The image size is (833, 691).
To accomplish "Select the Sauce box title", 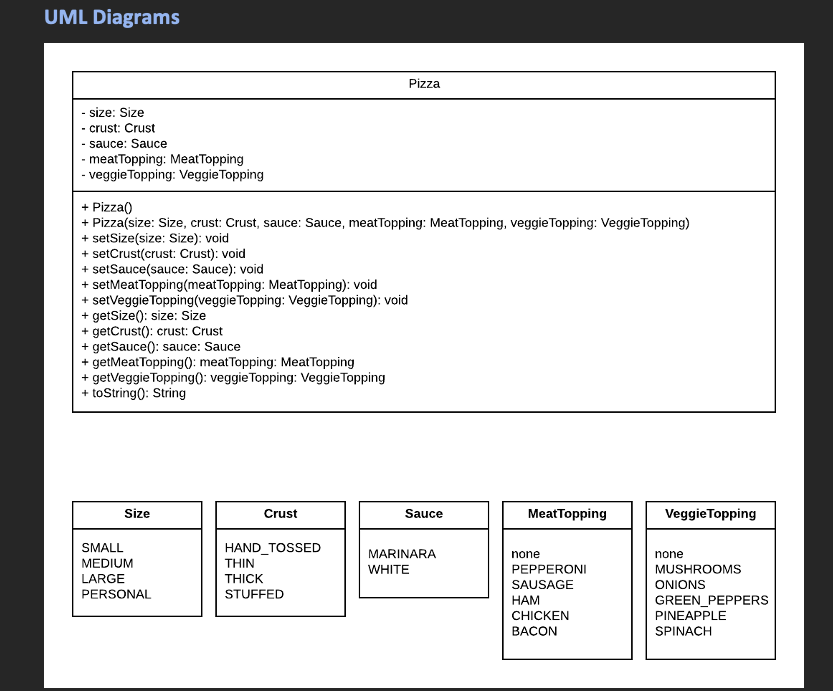I will [423, 514].
